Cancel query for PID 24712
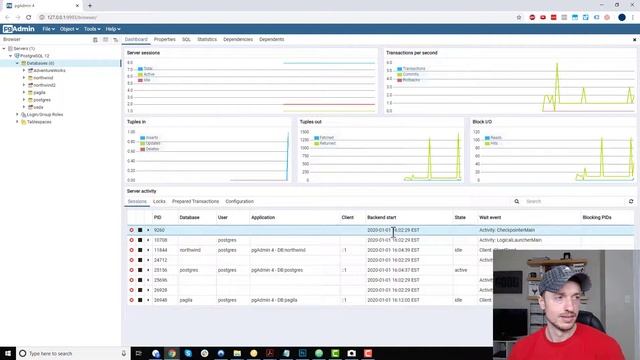The width and height of the screenshot is (640, 360). pos(140,260)
